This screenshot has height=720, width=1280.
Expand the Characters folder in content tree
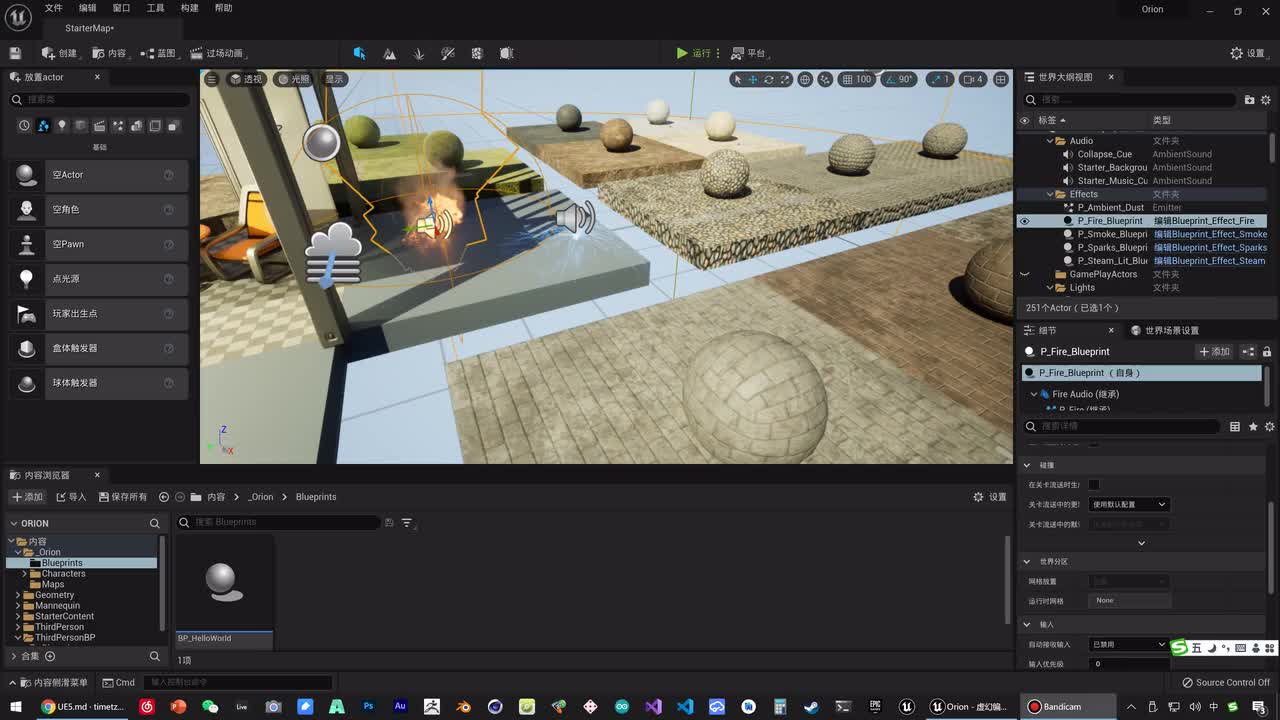point(24,574)
